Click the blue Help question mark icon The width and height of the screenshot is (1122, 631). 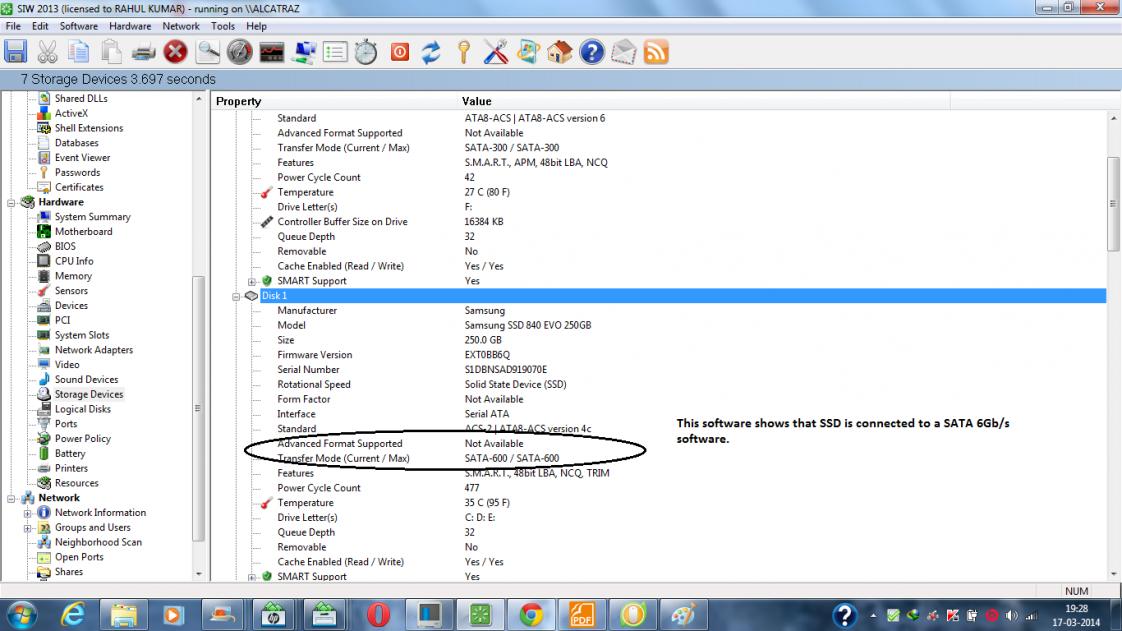(592, 52)
